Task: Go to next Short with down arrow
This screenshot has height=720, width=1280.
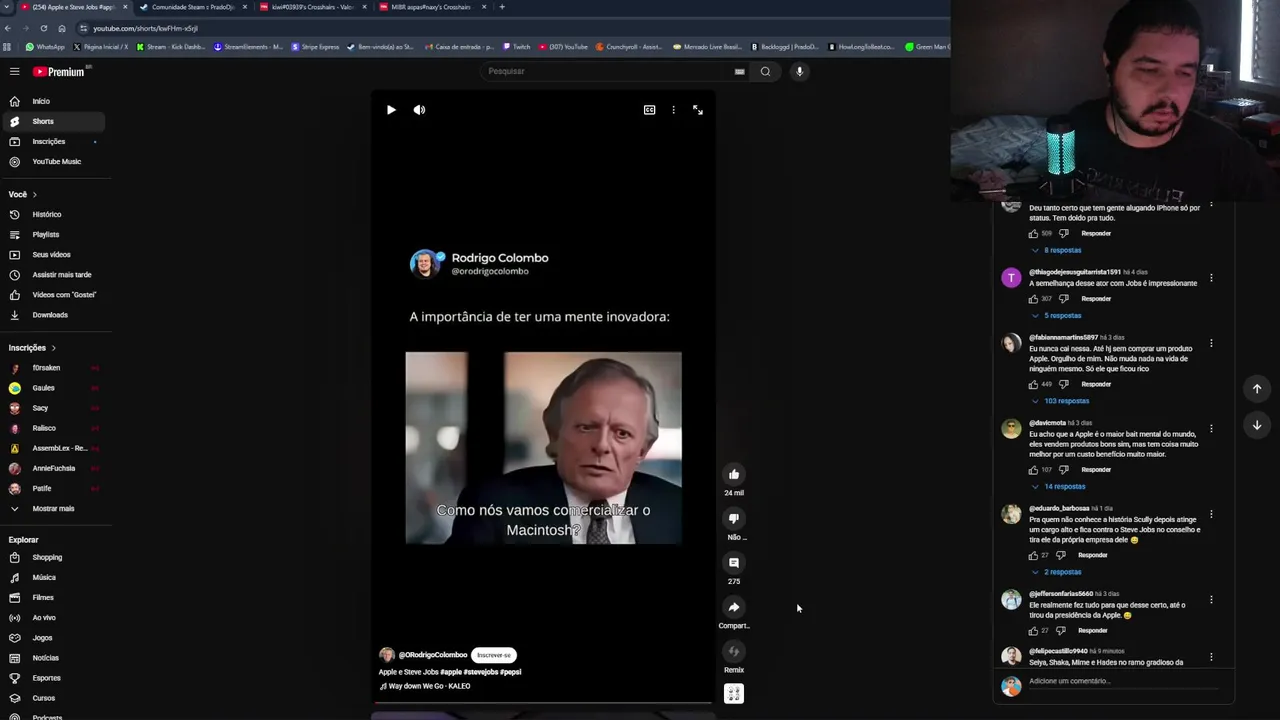Action: pyautogui.click(x=1257, y=425)
